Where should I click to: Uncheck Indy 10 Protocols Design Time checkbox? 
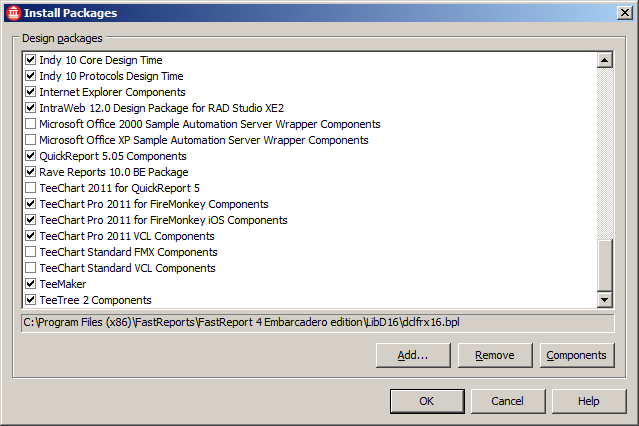pos(31,76)
